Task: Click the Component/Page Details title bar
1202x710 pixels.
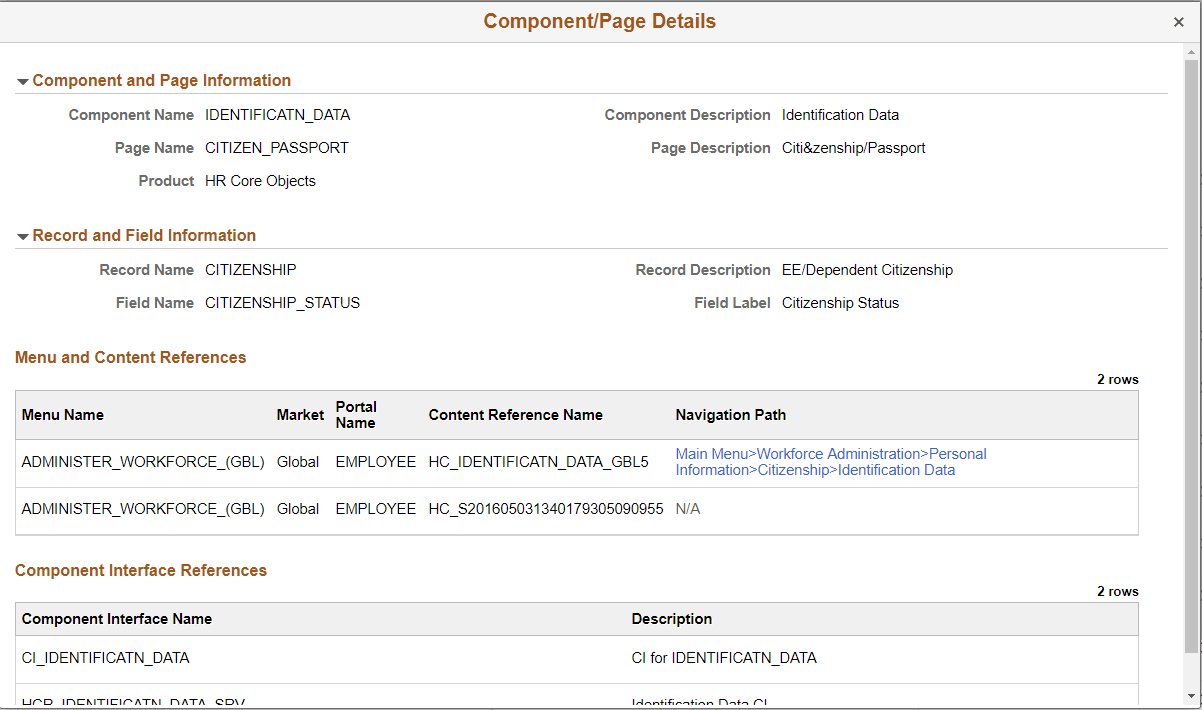Action: [x=600, y=21]
